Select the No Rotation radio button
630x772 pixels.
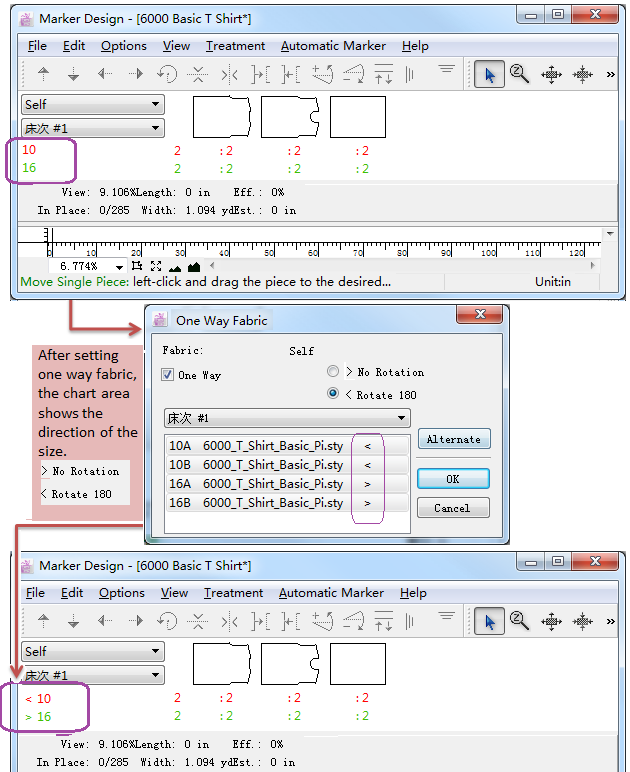(x=333, y=372)
